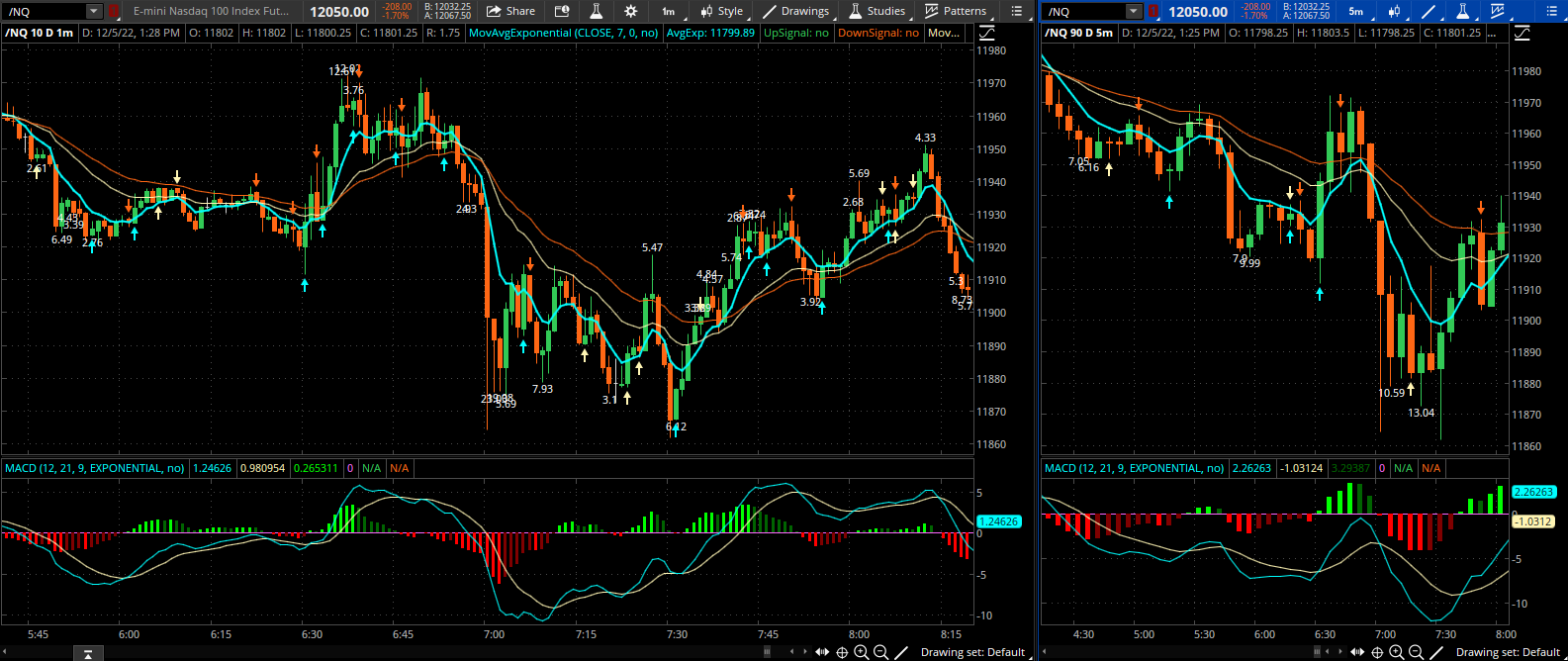Viewport: 1568px width, 661px height.
Task: Click the price axis settings icon in left chart
Action: coord(987,33)
